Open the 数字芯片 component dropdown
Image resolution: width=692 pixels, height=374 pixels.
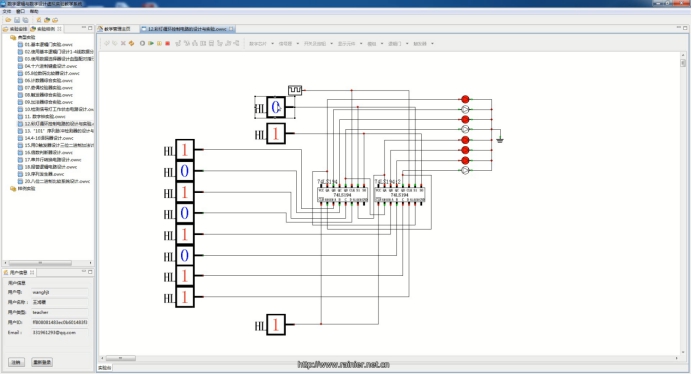(261, 43)
